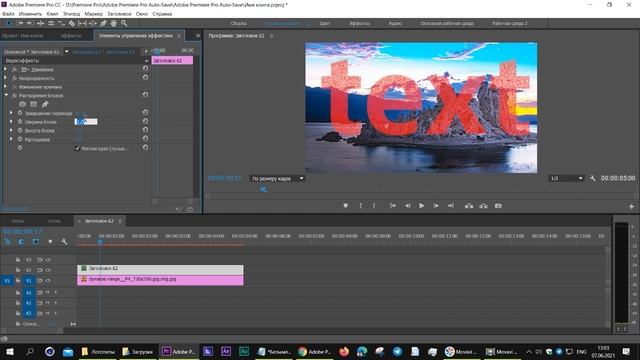This screenshot has width=640, height=360.
Task: Toggle animation stopwatch for Высота блока
Action: pos(20,130)
